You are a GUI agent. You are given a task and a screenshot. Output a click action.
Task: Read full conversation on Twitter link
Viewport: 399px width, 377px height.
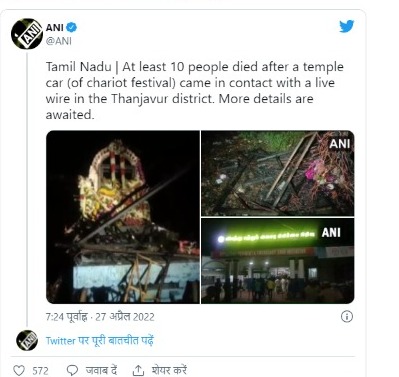100,341
